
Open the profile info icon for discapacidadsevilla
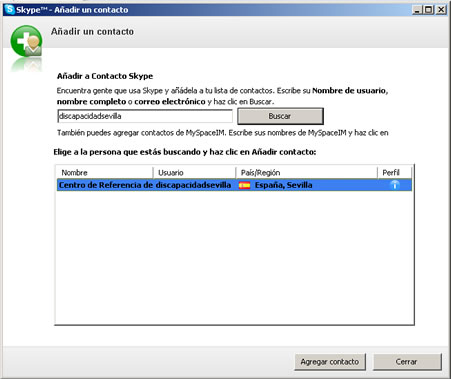tap(395, 185)
